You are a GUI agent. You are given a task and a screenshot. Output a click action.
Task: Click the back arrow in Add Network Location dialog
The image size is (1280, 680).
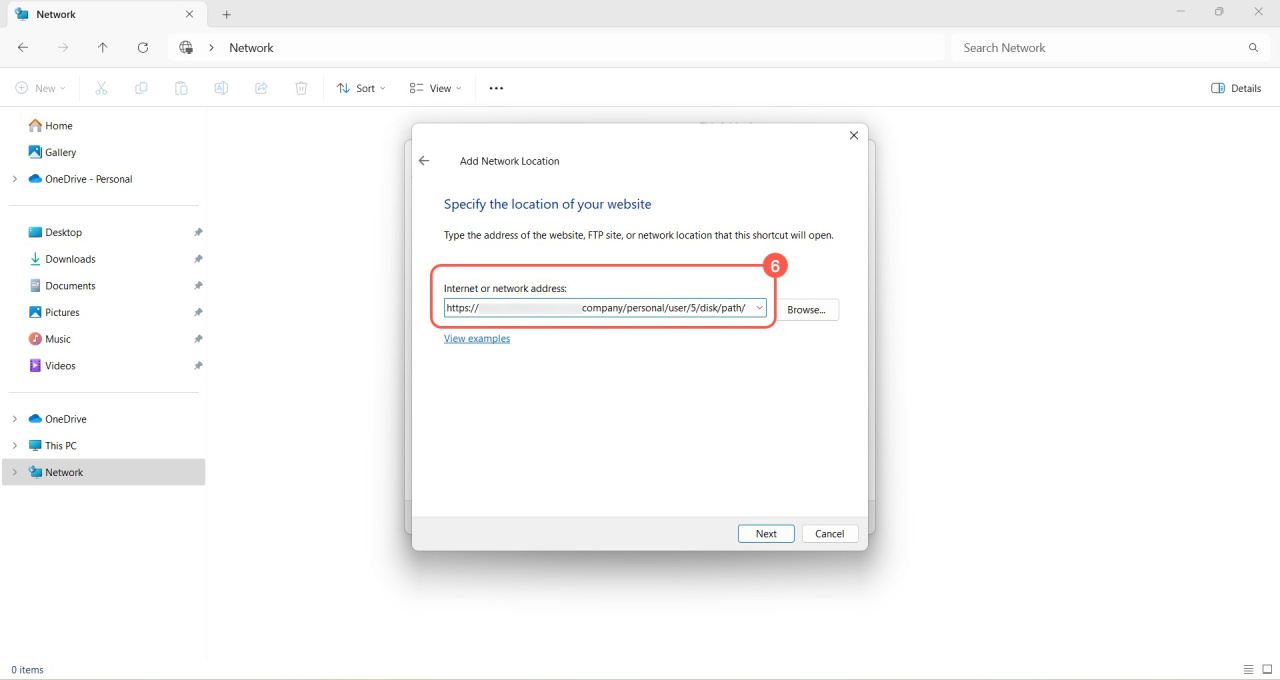[424, 161]
